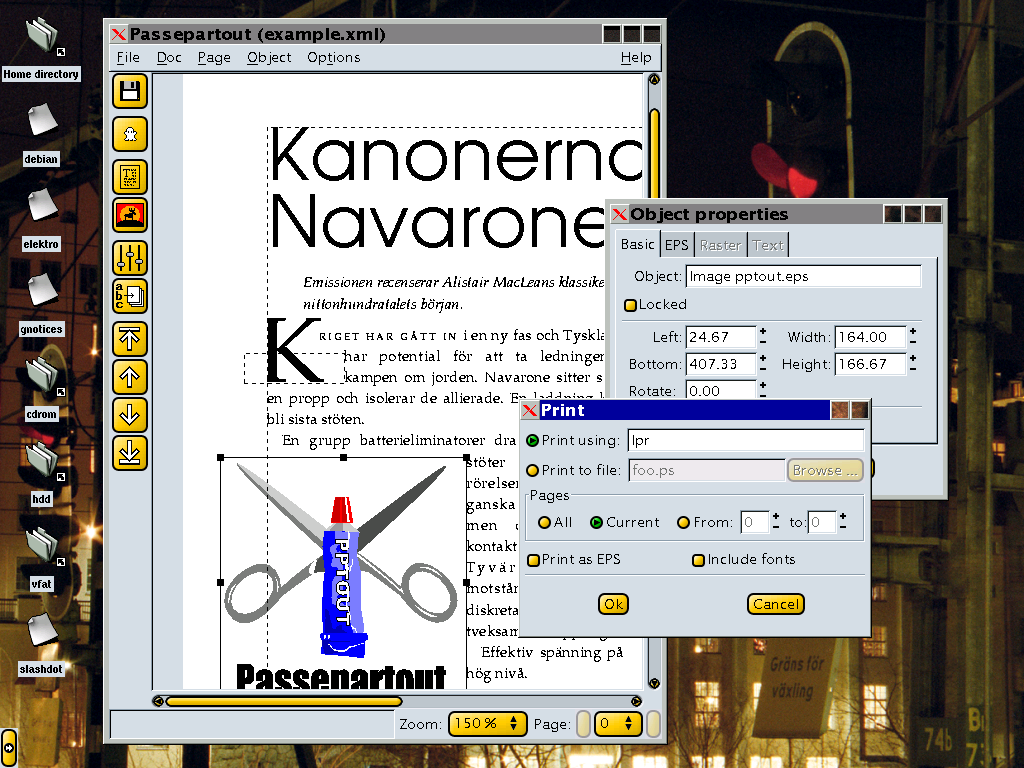This screenshot has width=1024, height=768.
Task: Open properties via the sliders icon
Action: coord(129,258)
